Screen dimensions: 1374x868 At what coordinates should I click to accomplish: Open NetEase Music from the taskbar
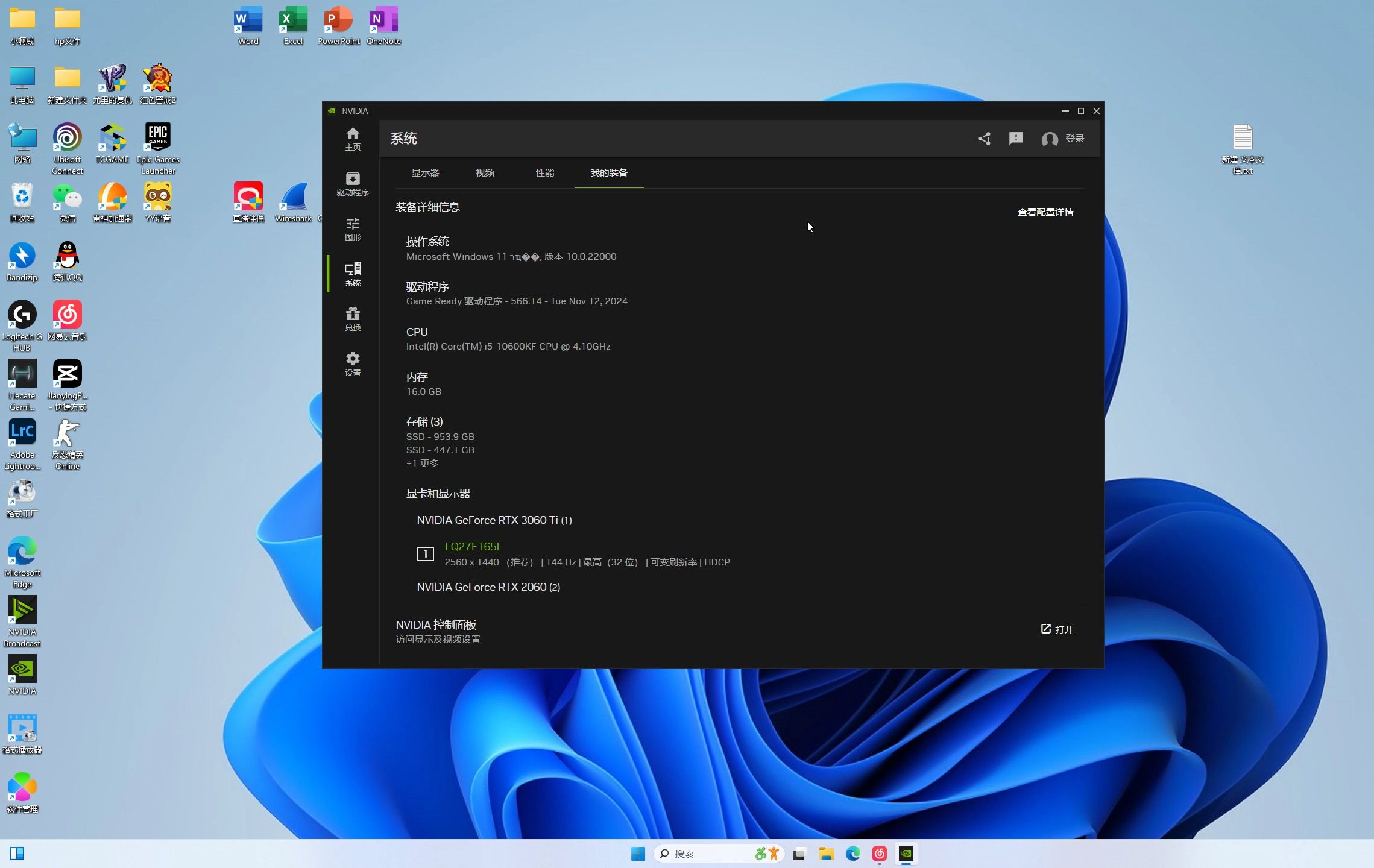click(880, 854)
